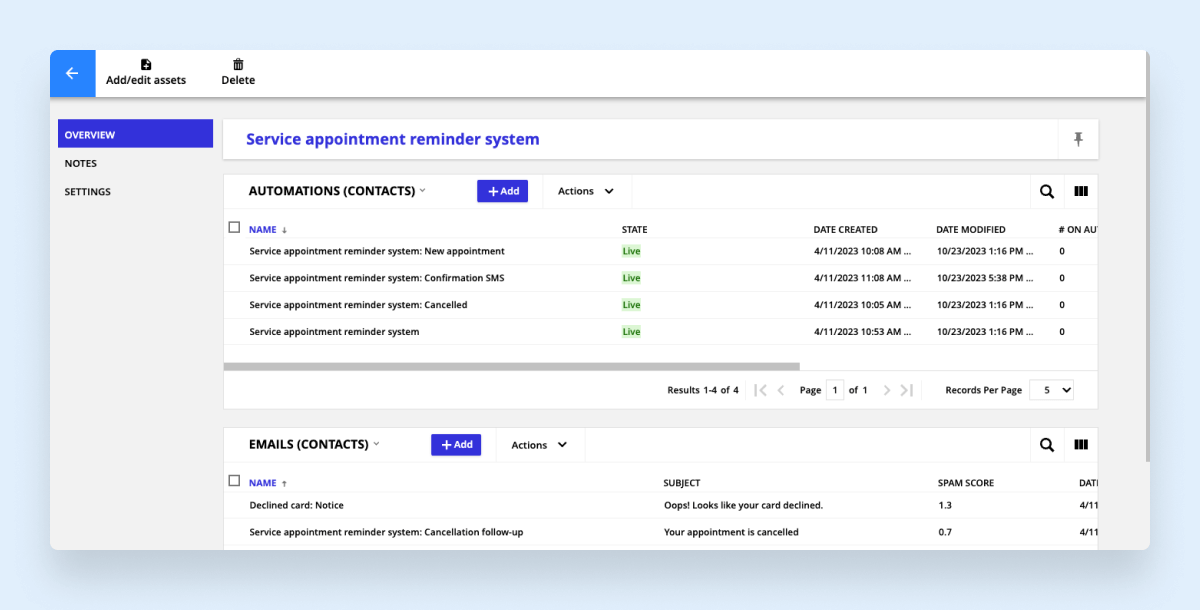Click the blue back arrow button
1200x610 pixels.
(72, 73)
